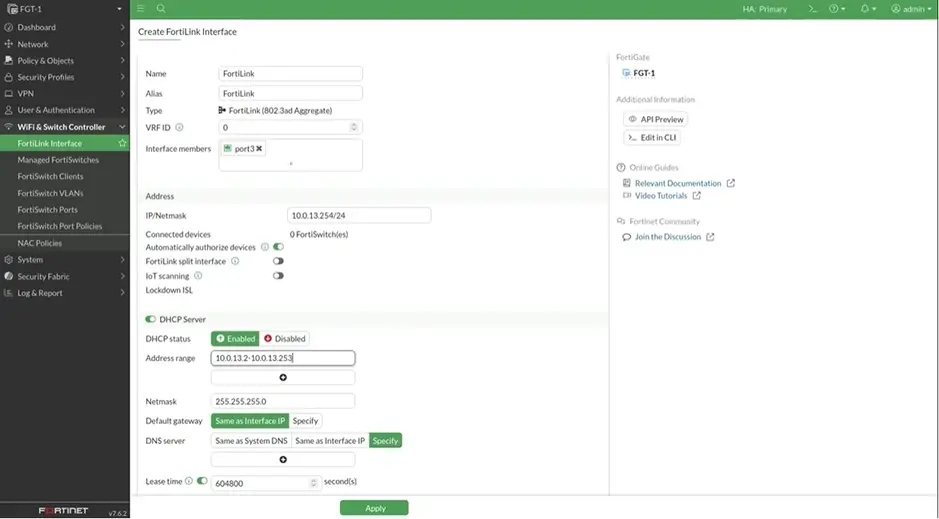The height and width of the screenshot is (519, 939).
Task: Click info icon beside IoT scanning
Action: point(198,276)
